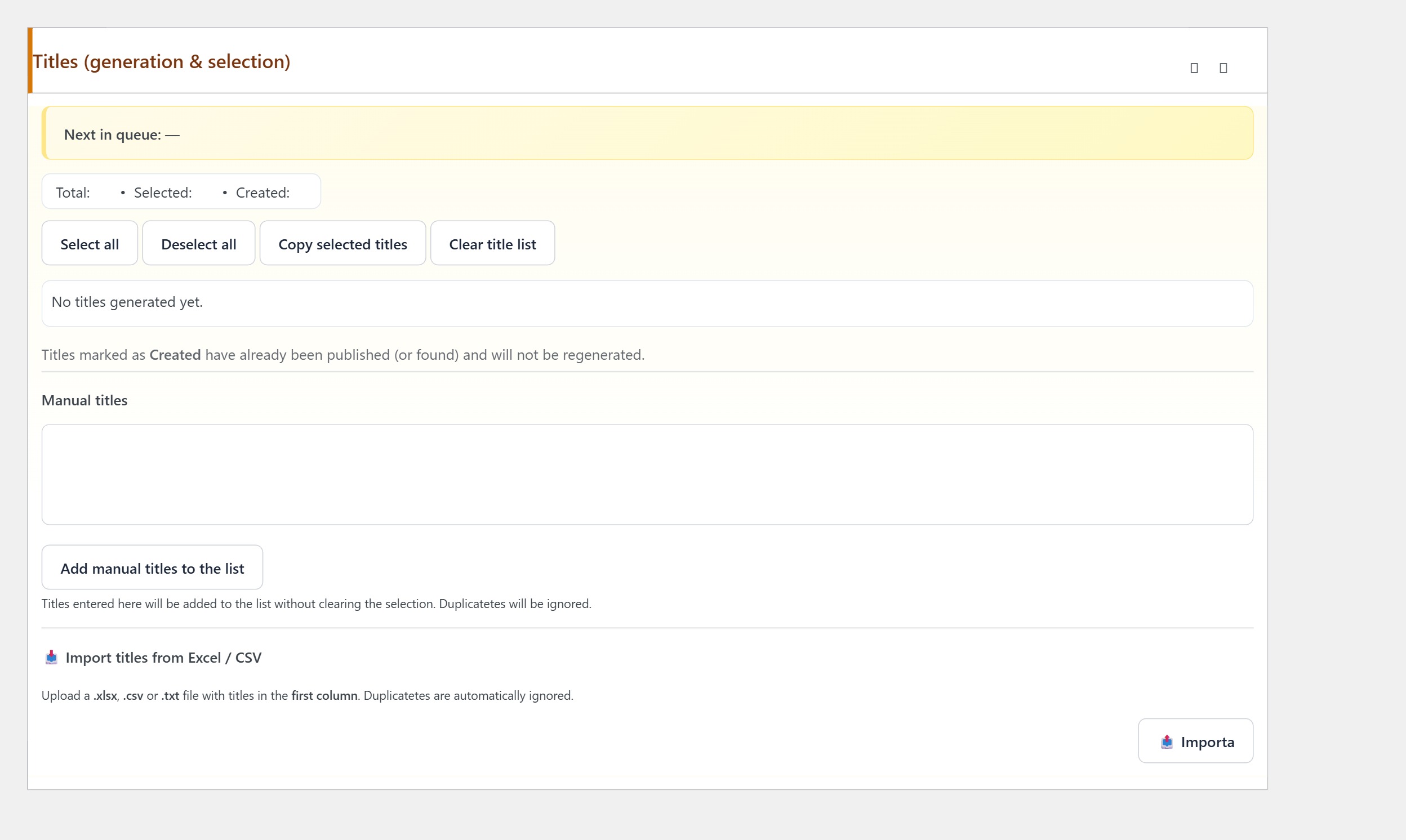Copy selected titles to clipboard
1406x840 pixels.
(x=342, y=243)
